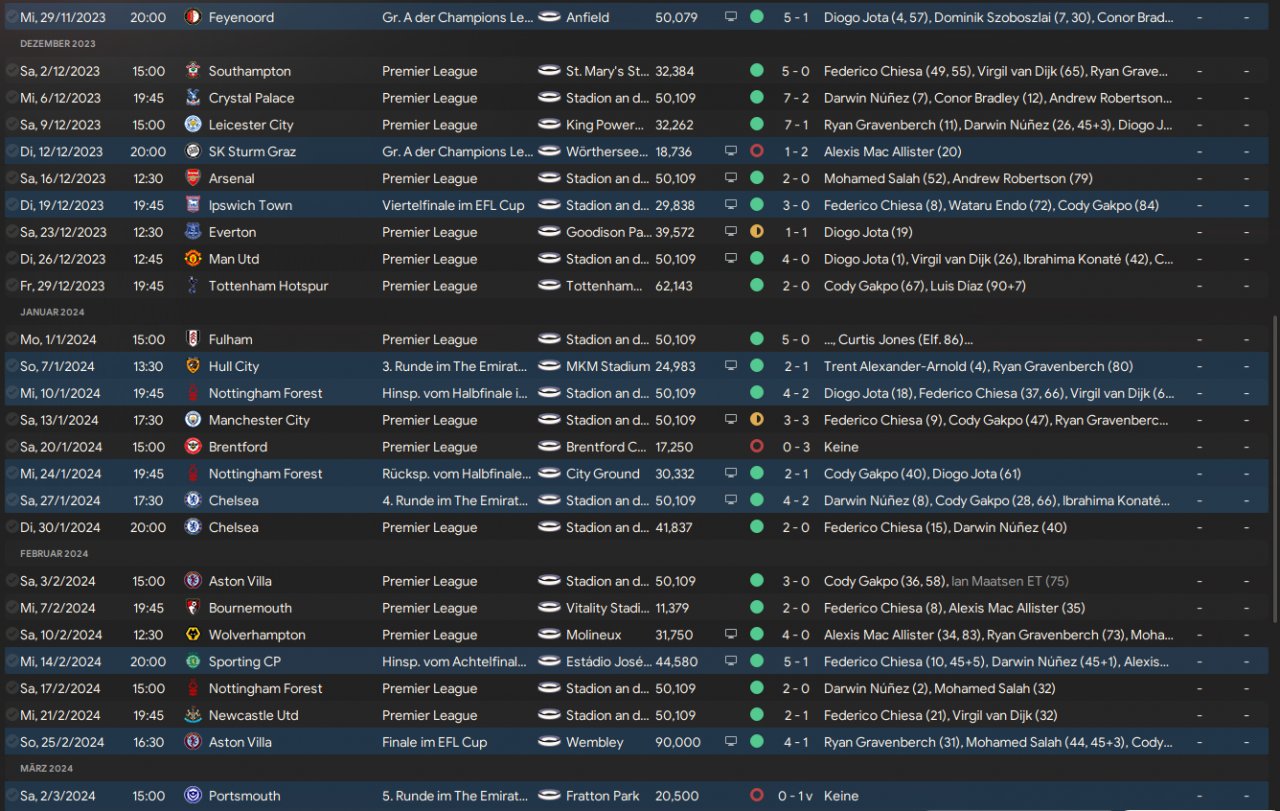
Task: Click the Diogo Jota (19) scorer text
Action: 868,232
